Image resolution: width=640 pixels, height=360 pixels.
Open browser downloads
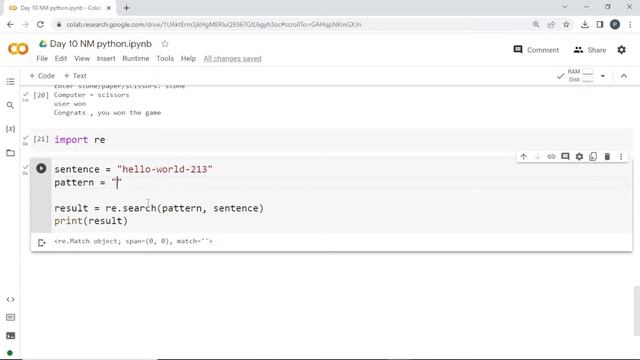click(584, 24)
